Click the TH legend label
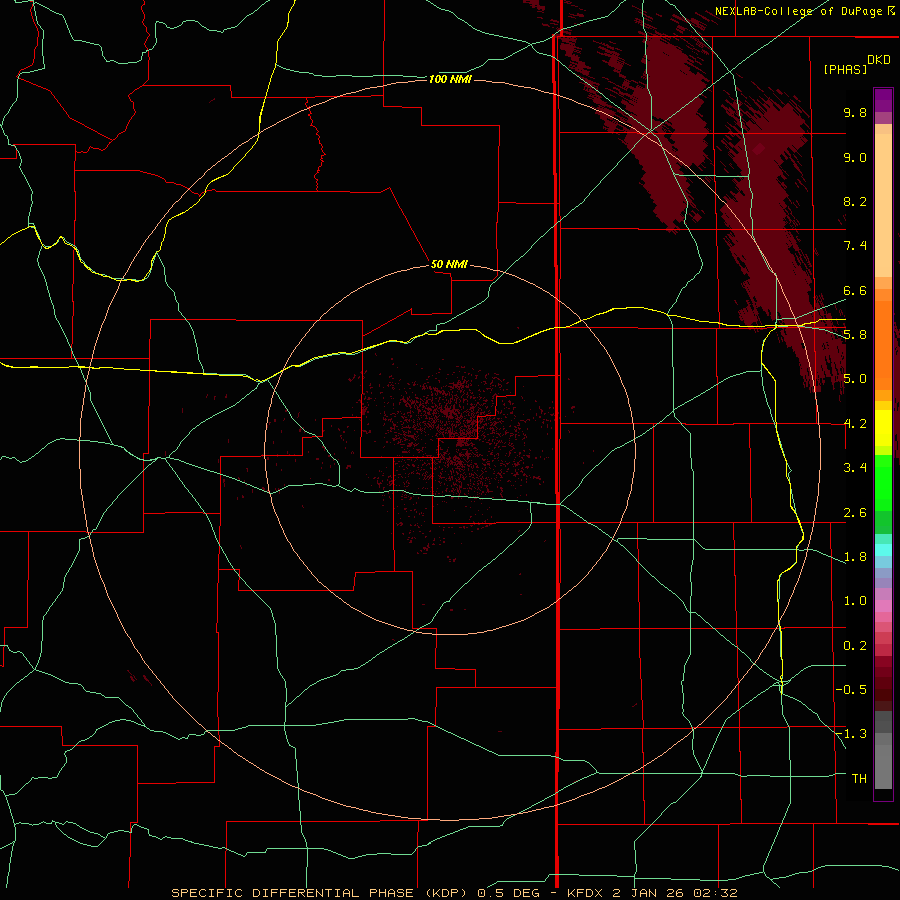This screenshot has width=900, height=900. 859,779
